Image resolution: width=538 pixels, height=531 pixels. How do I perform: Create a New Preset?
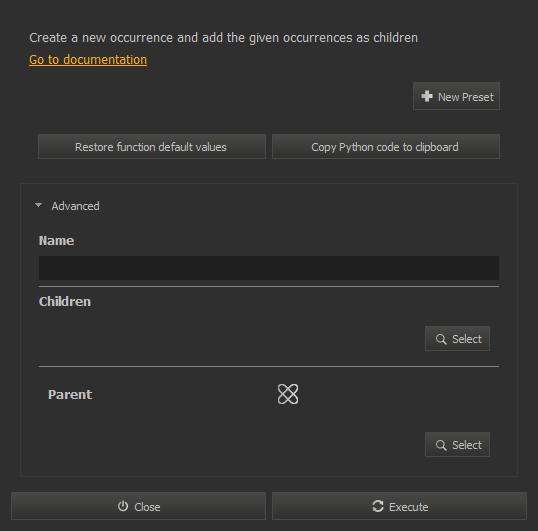click(456, 96)
